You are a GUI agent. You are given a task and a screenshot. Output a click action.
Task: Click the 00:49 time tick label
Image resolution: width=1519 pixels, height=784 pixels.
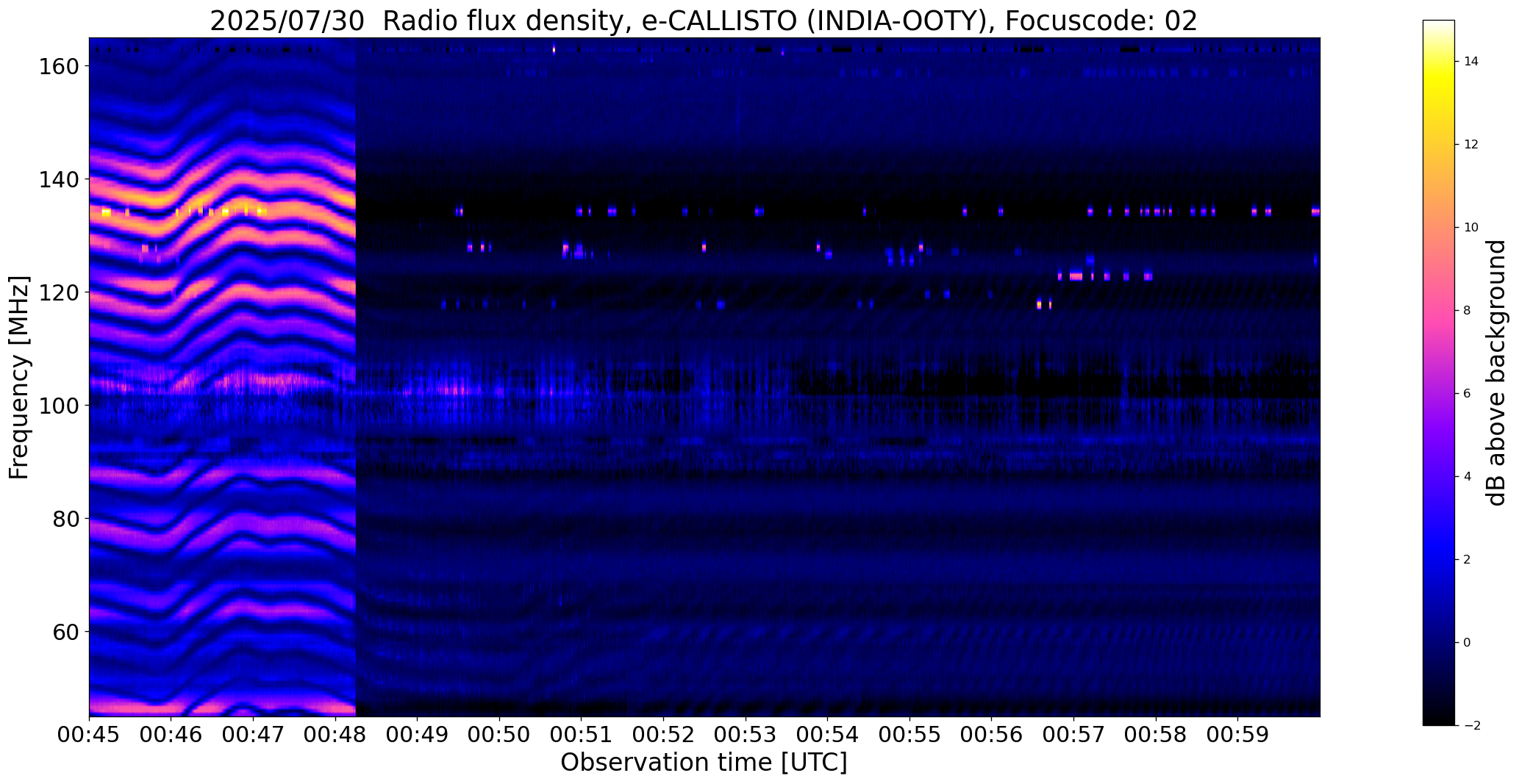coord(418,734)
